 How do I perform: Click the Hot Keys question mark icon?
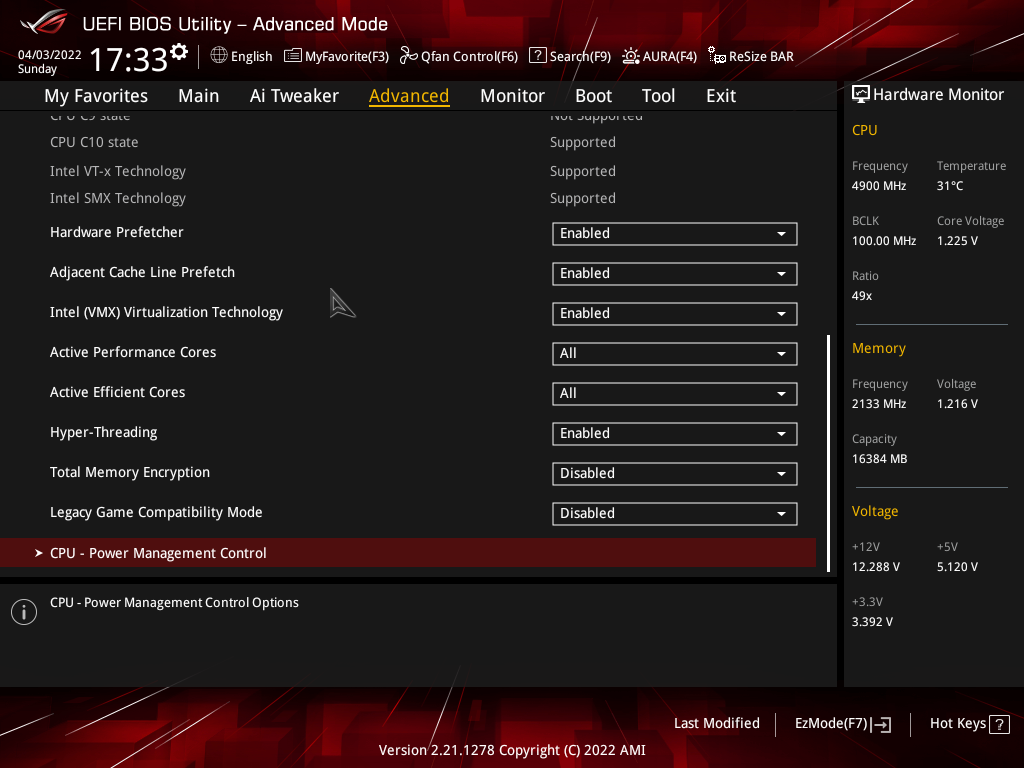coord(999,724)
